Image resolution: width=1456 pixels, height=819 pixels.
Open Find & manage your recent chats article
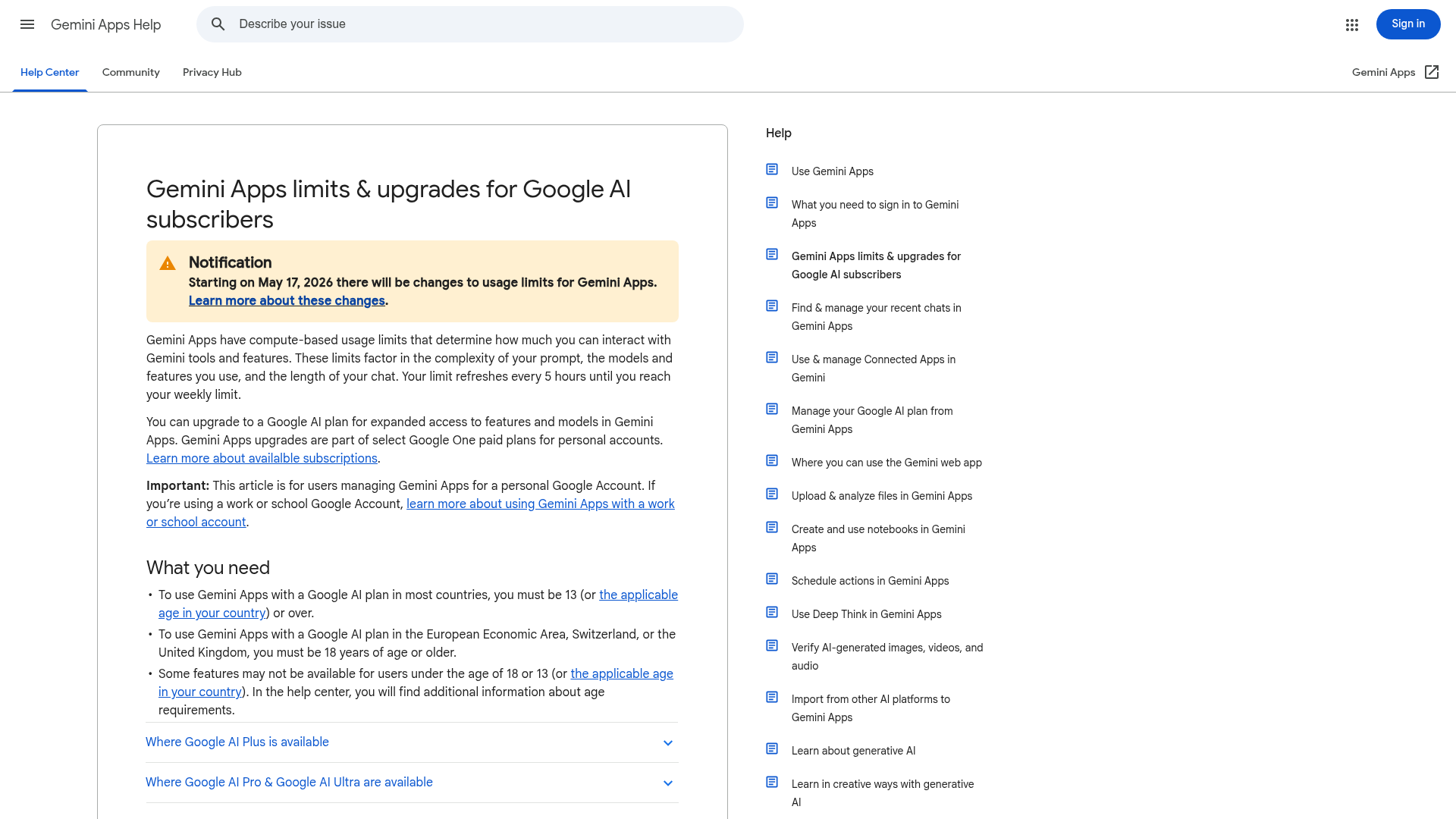click(x=876, y=317)
